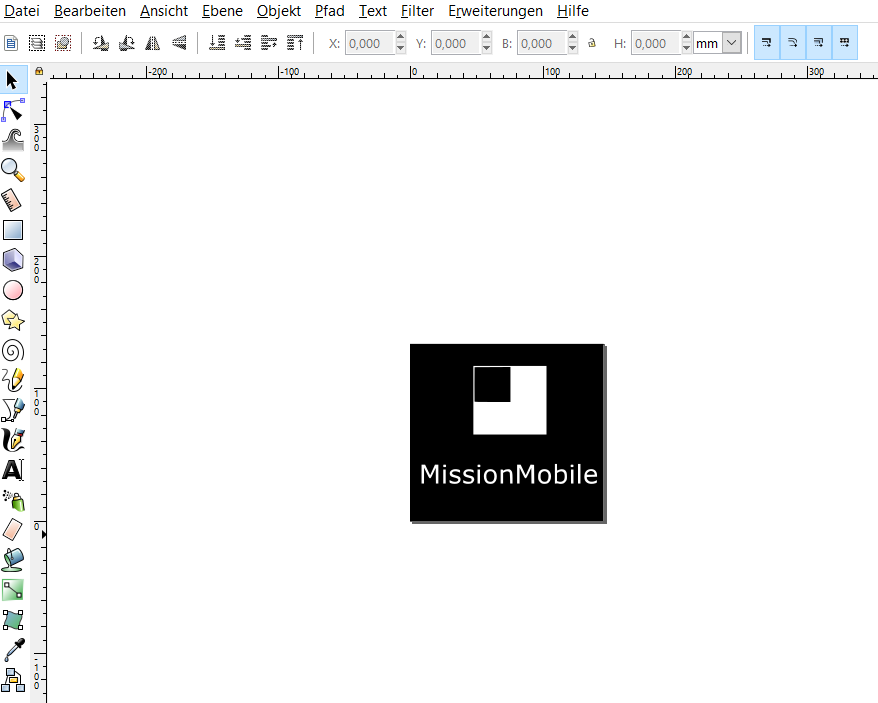Click the Deselect icon
The height and width of the screenshot is (703, 878).
pos(63,43)
